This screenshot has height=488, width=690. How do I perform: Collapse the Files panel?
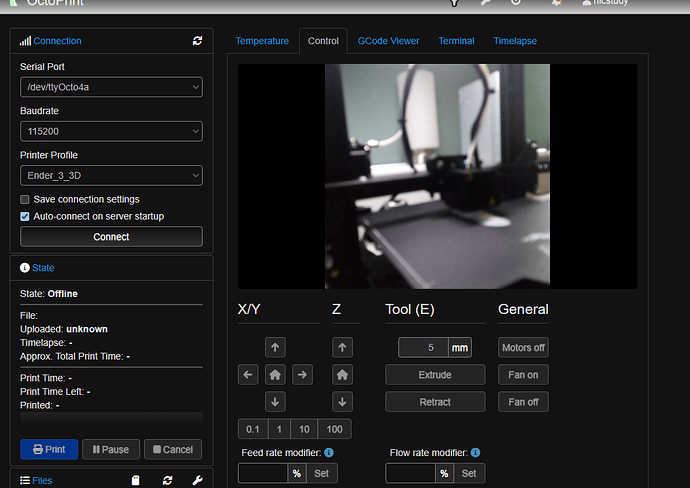click(x=42, y=480)
